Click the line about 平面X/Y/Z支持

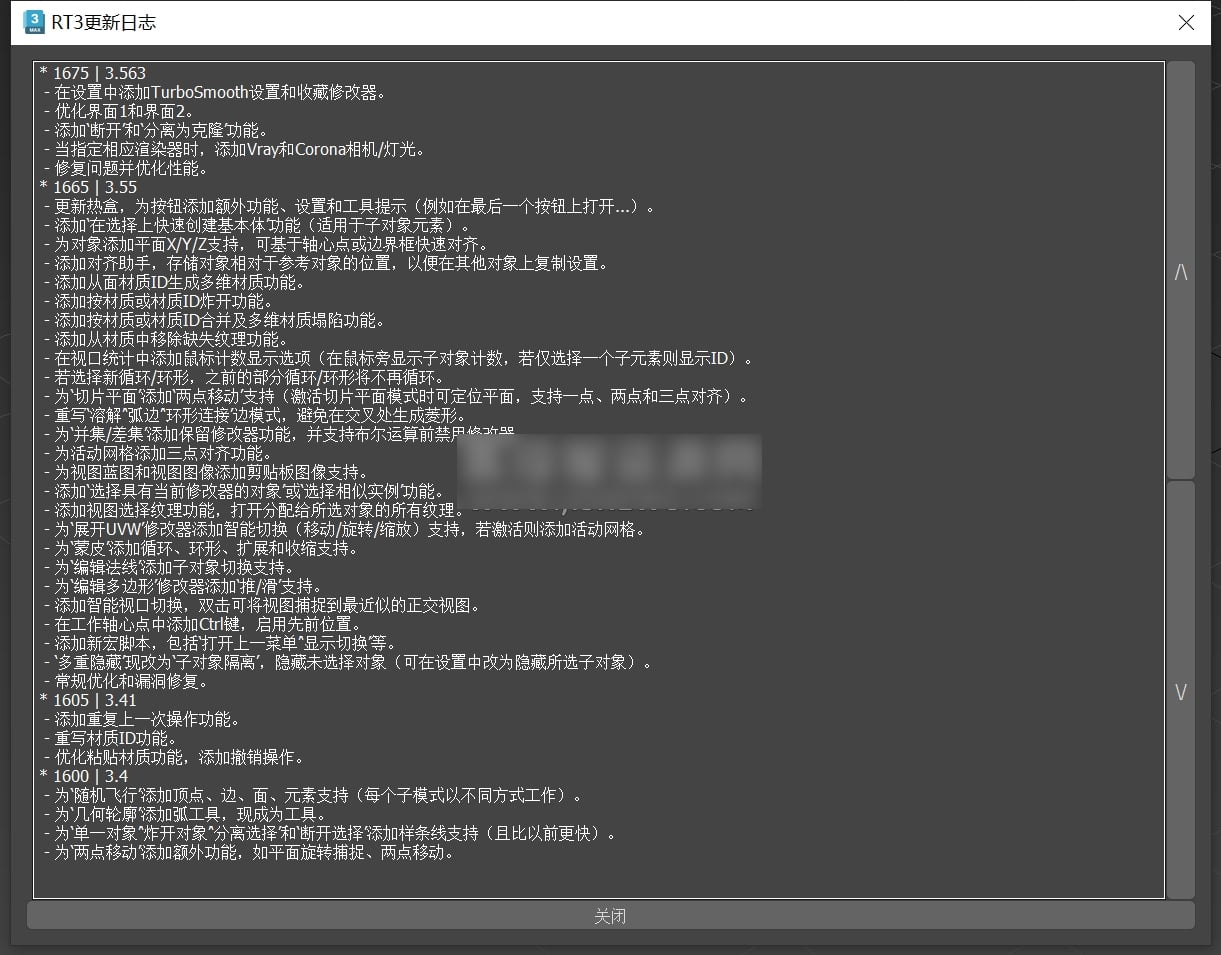266,244
